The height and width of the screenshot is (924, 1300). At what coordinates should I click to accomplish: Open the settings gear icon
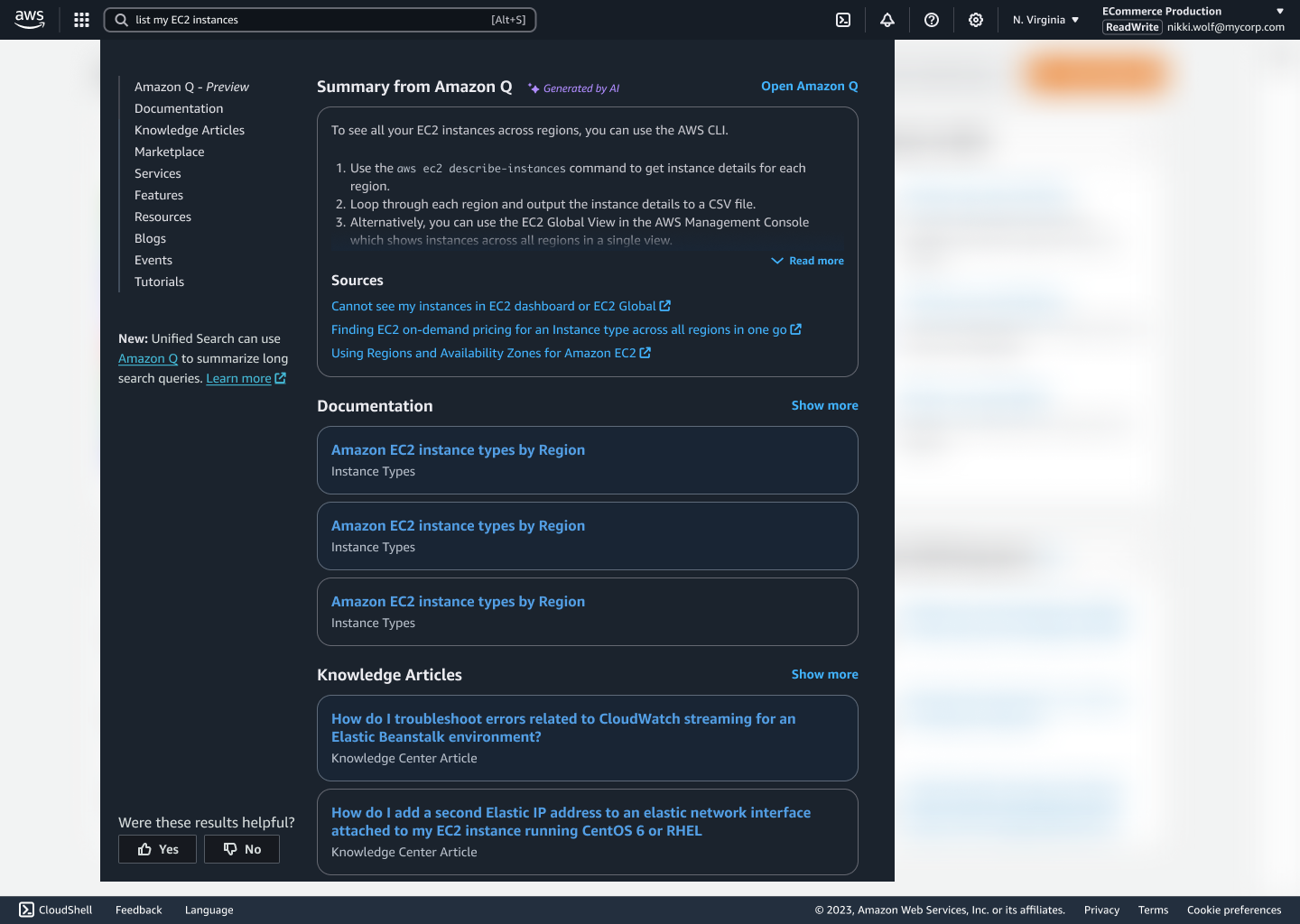(x=976, y=20)
